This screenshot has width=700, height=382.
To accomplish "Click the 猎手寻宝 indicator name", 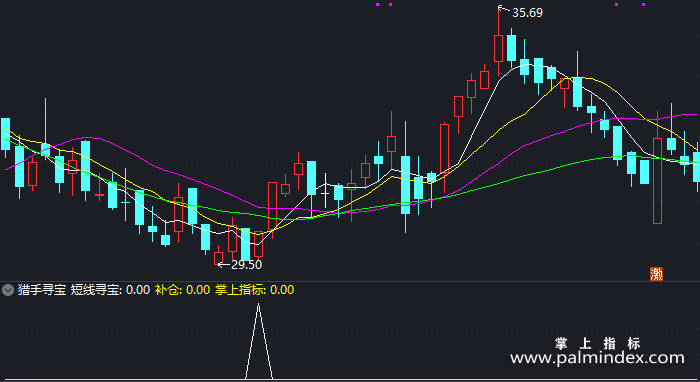I will point(42,290).
